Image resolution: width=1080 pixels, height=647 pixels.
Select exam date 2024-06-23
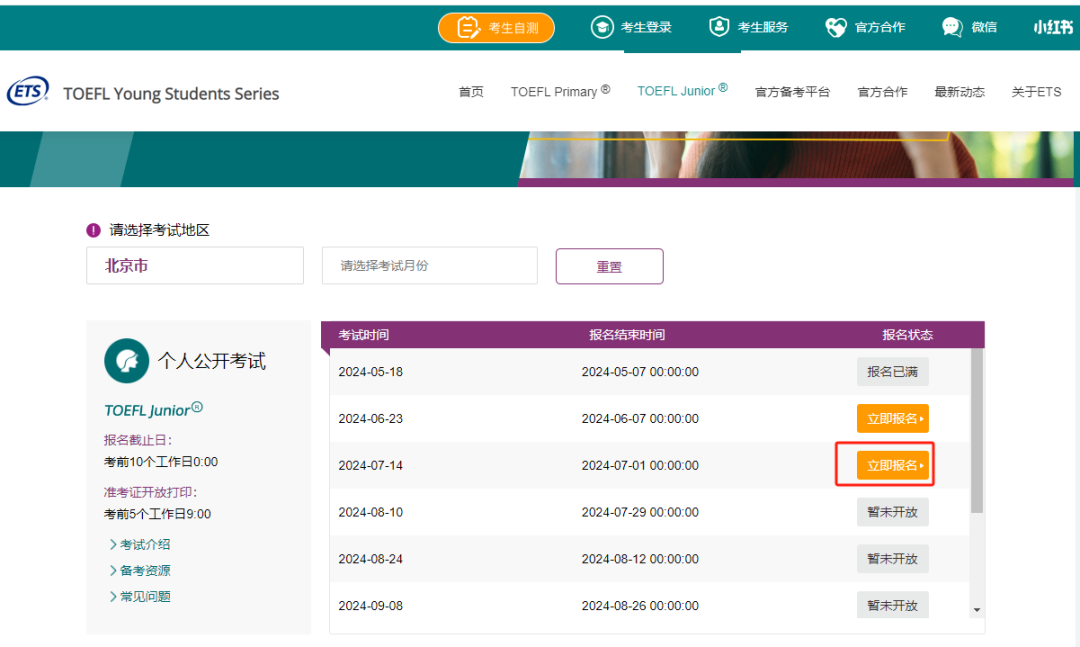[x=371, y=419]
